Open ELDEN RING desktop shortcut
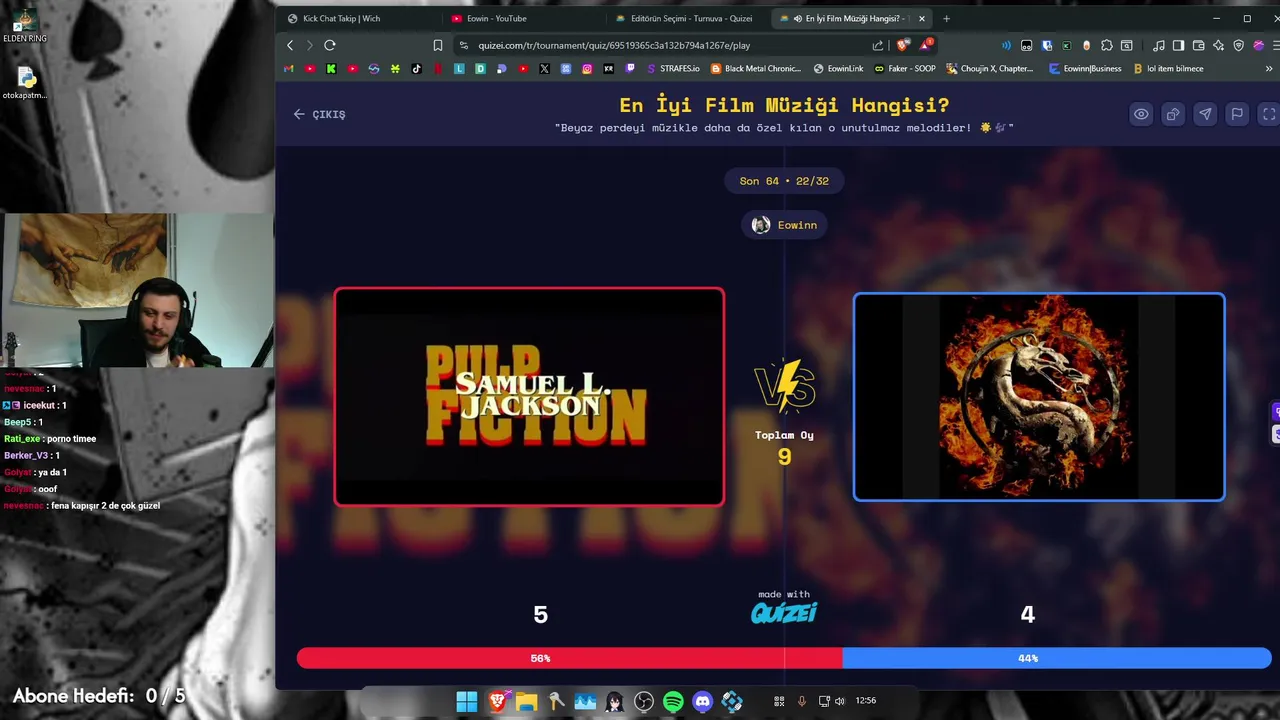Screen dimensions: 1280x720 (x=24, y=26)
